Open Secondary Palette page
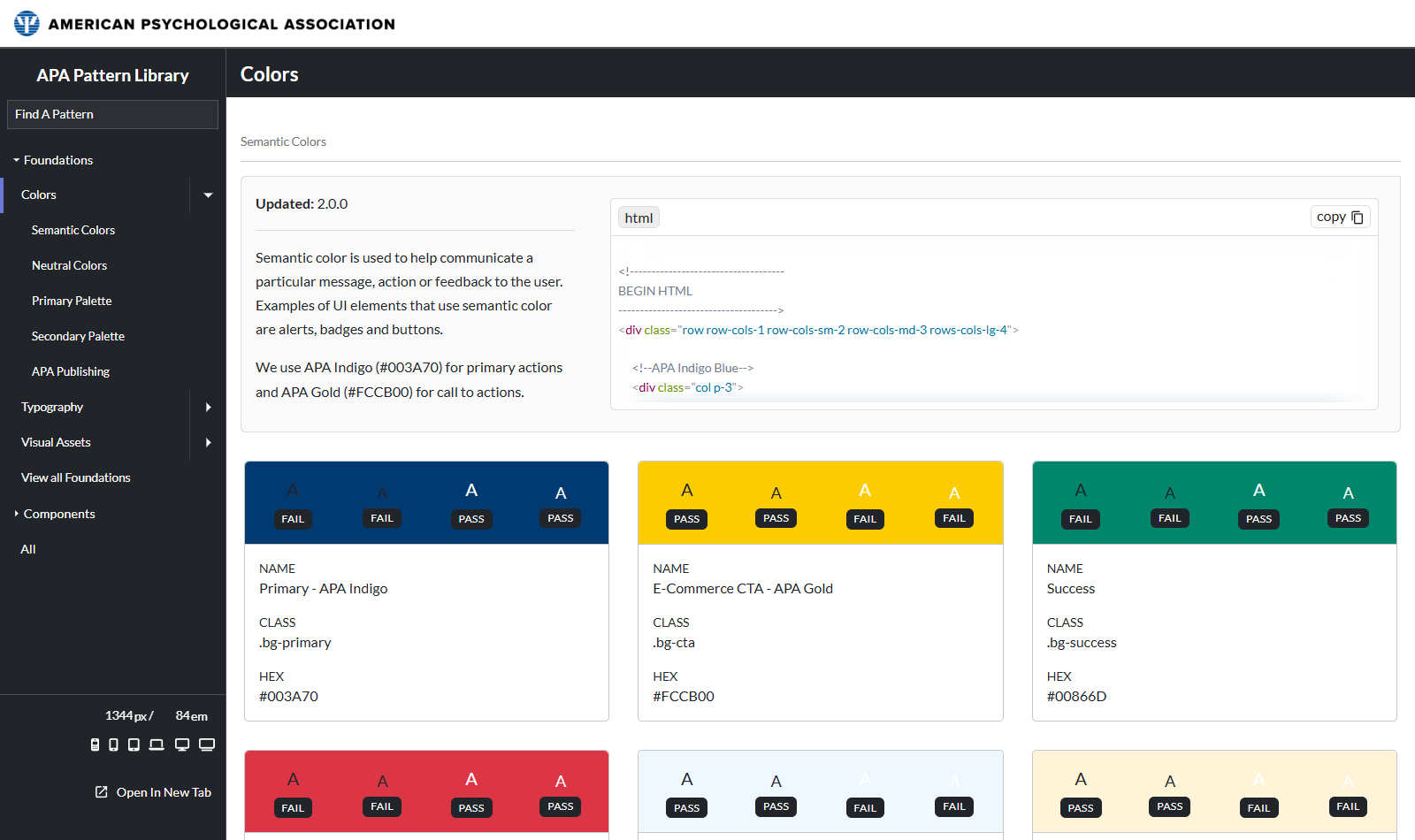The width and height of the screenshot is (1415, 840). pyautogui.click(x=78, y=336)
